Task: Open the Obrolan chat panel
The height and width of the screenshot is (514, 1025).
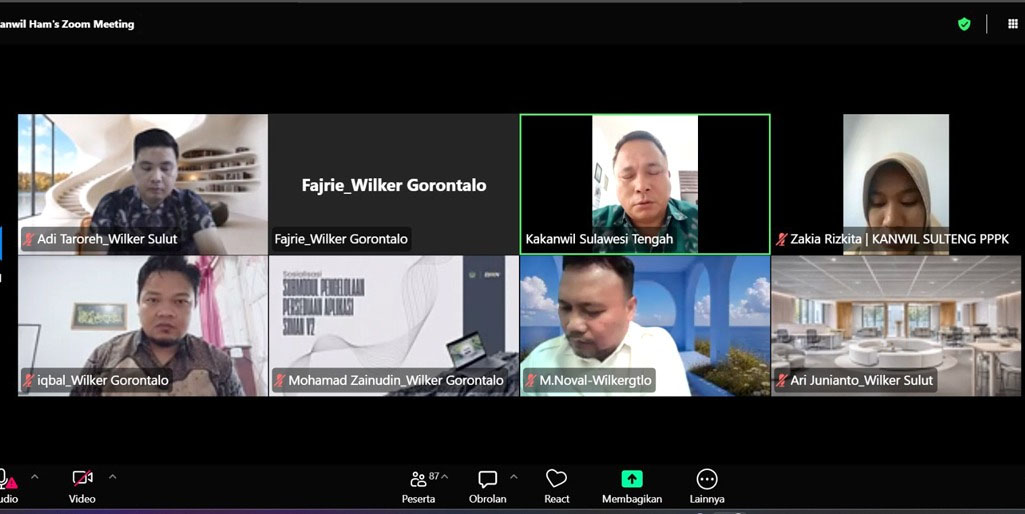Action: [487, 487]
